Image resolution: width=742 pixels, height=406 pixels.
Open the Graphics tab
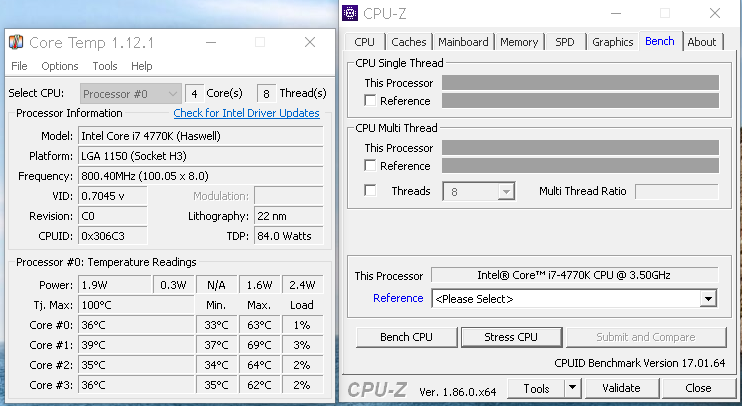[612, 42]
